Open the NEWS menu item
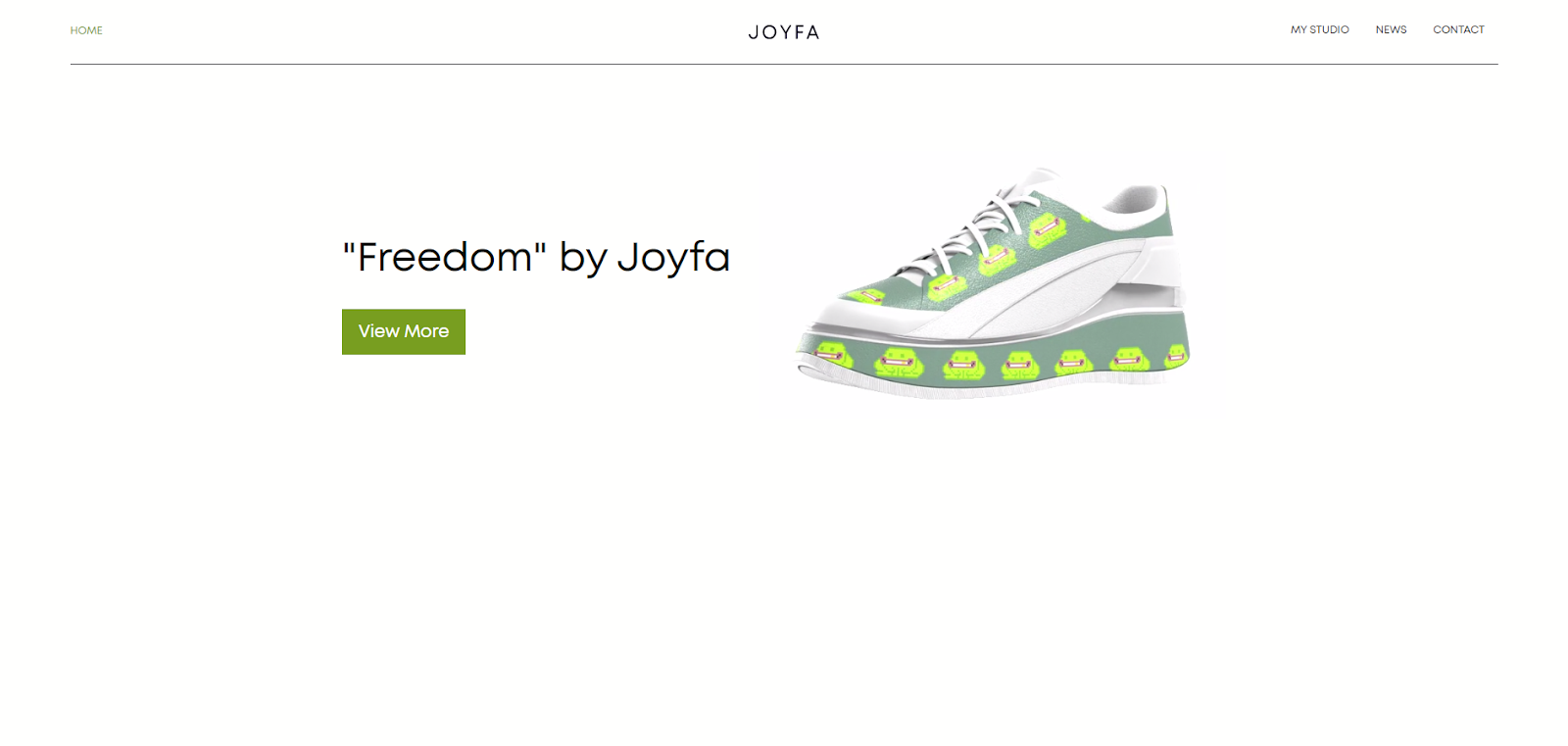The width and height of the screenshot is (1568, 746). tap(1391, 29)
